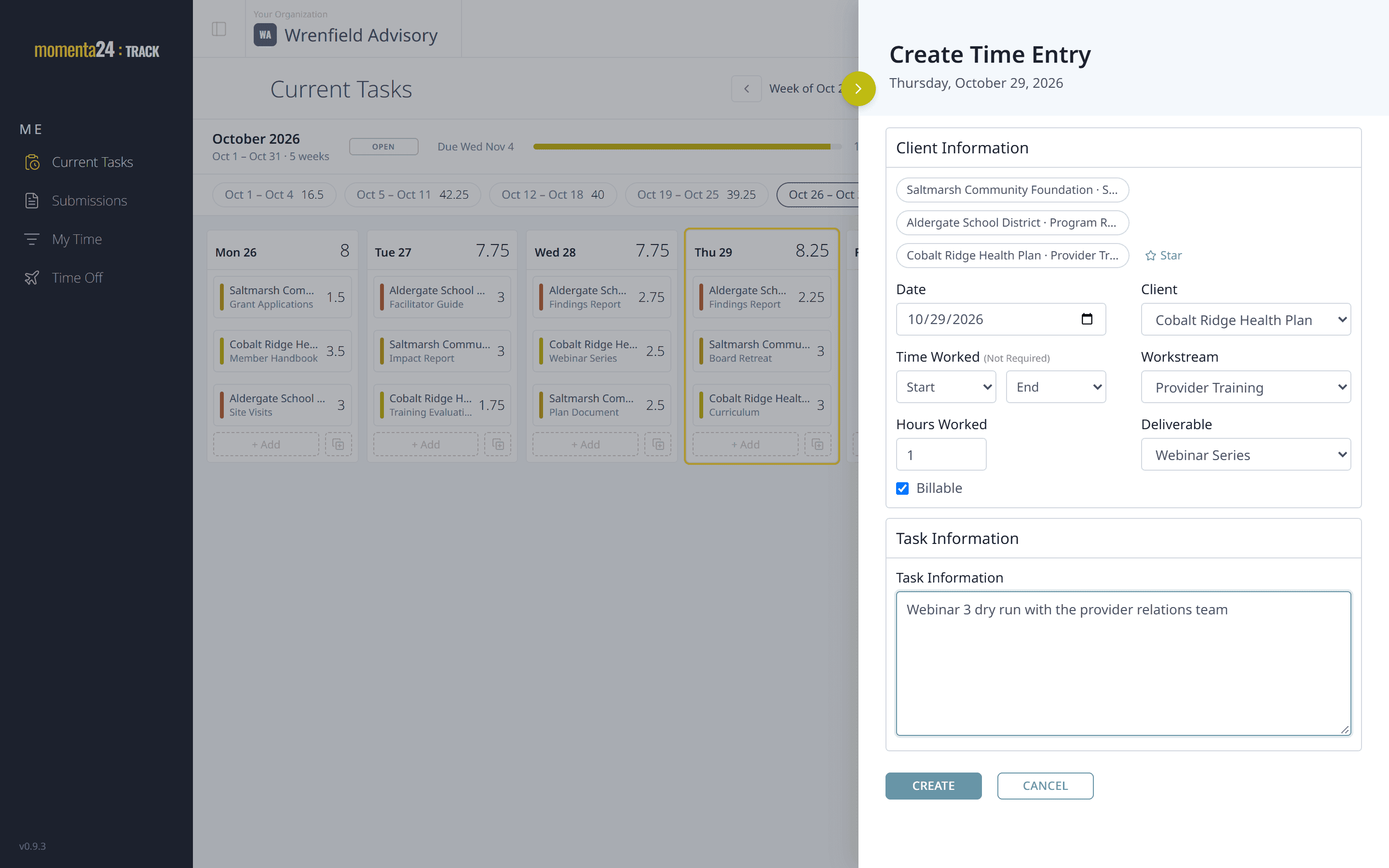1389x868 pixels.
Task: Select Saltmarsh Community Foundation quick chip
Action: pos(1012,190)
